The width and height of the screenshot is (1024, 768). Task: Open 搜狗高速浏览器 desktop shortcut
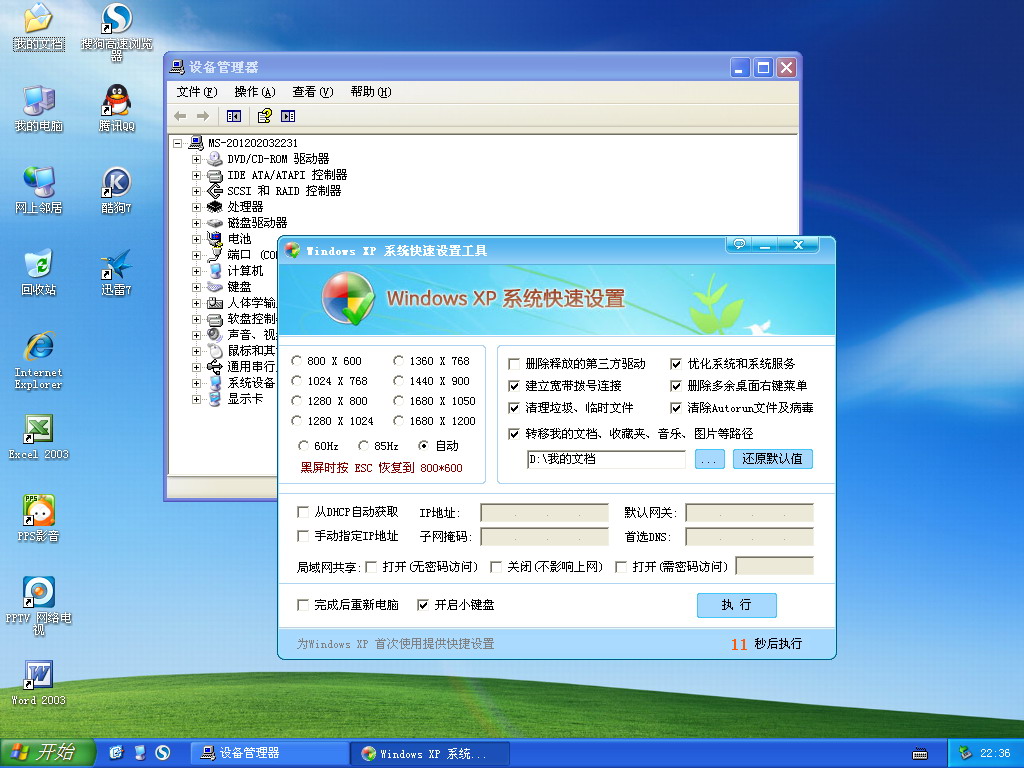[116, 30]
